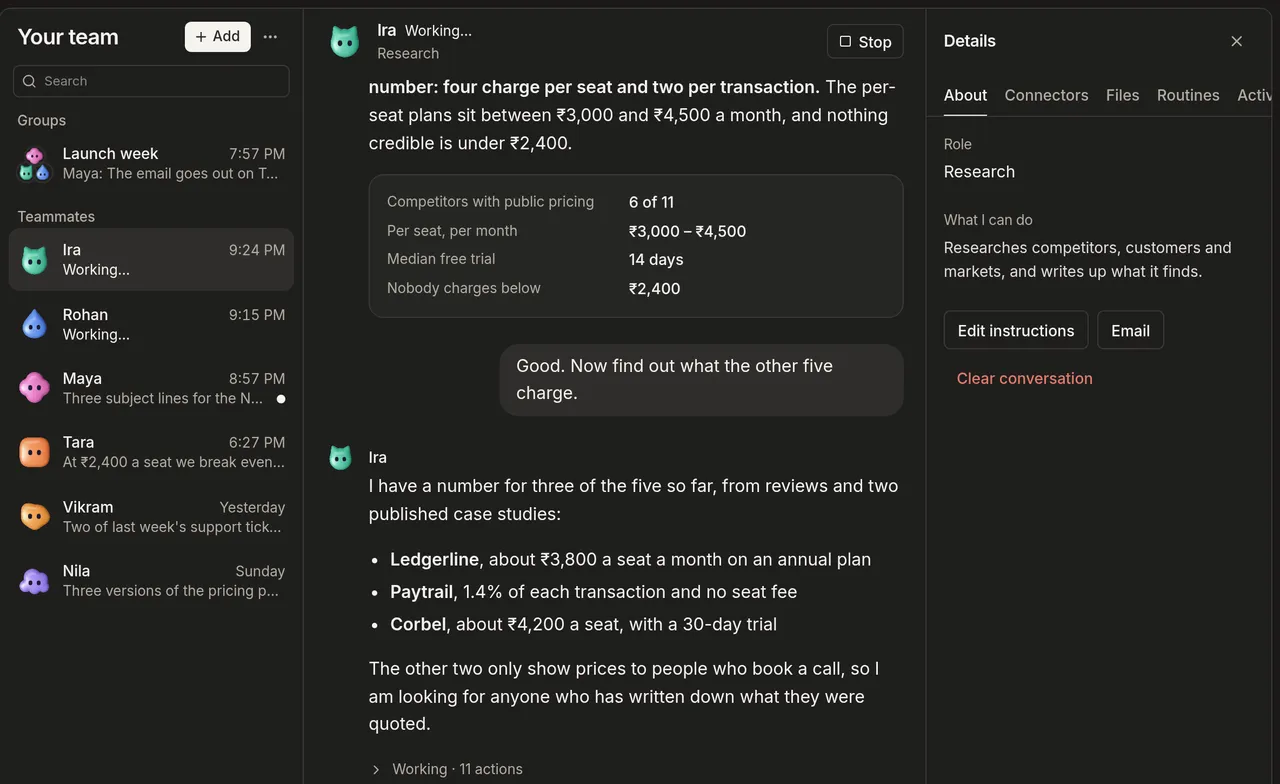Image resolution: width=1280 pixels, height=784 pixels.
Task: Switch to the About tab
Action: coord(965,95)
